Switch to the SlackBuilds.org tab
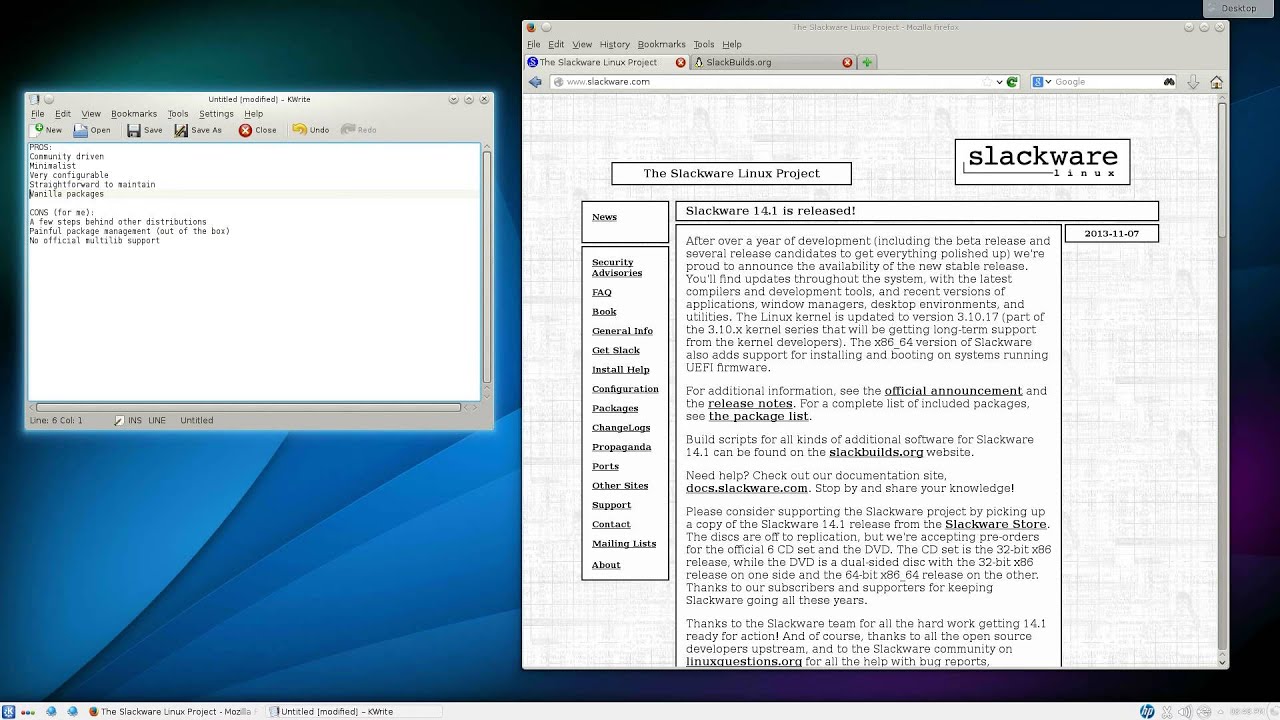 772,62
